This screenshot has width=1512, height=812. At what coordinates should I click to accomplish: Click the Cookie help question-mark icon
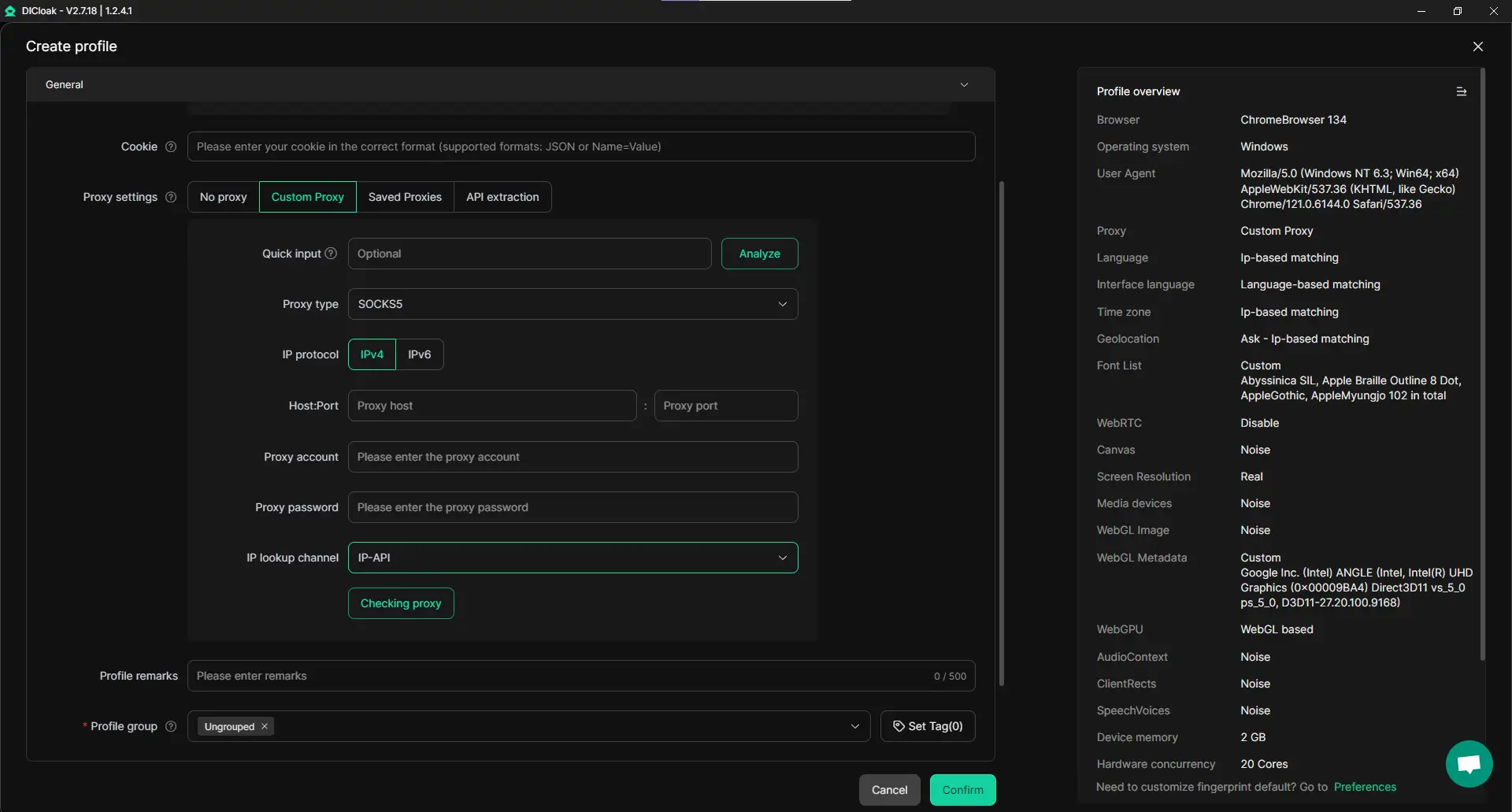coord(171,146)
